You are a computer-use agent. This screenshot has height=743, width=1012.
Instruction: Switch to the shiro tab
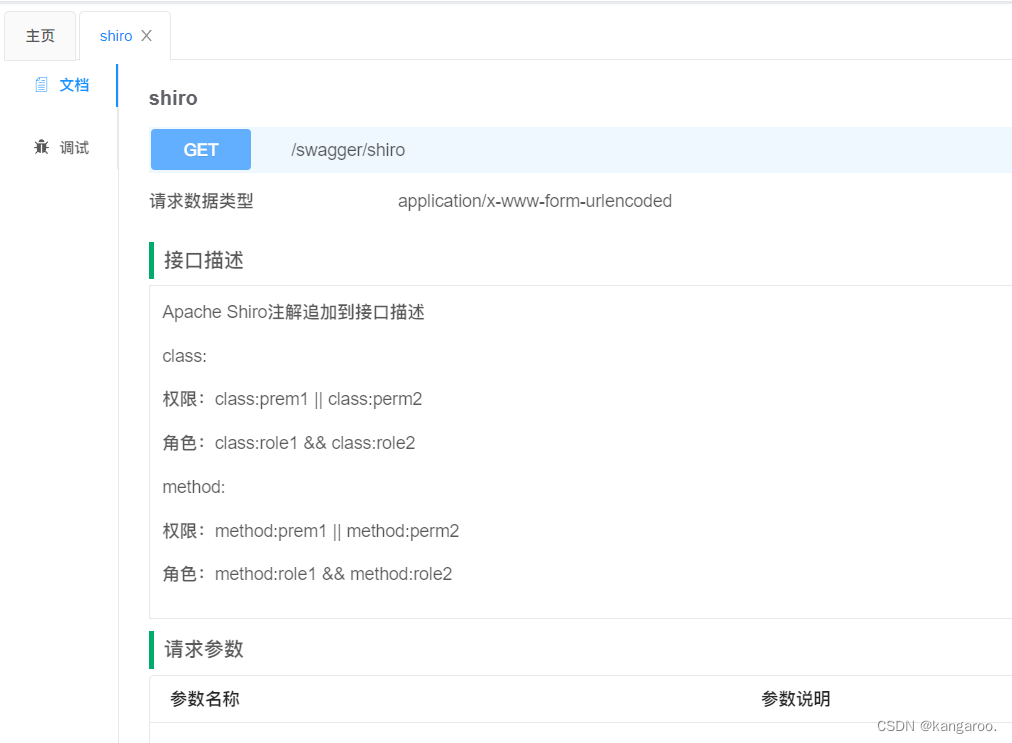pos(116,36)
